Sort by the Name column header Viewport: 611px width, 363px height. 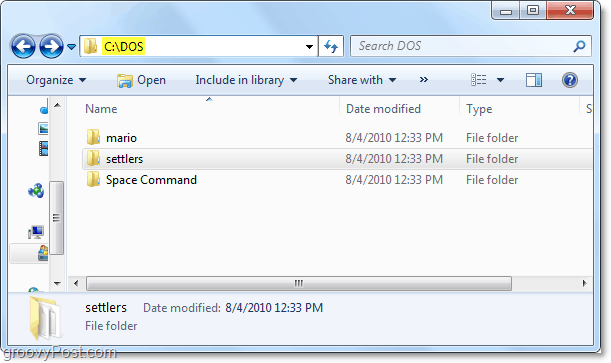(x=210, y=109)
